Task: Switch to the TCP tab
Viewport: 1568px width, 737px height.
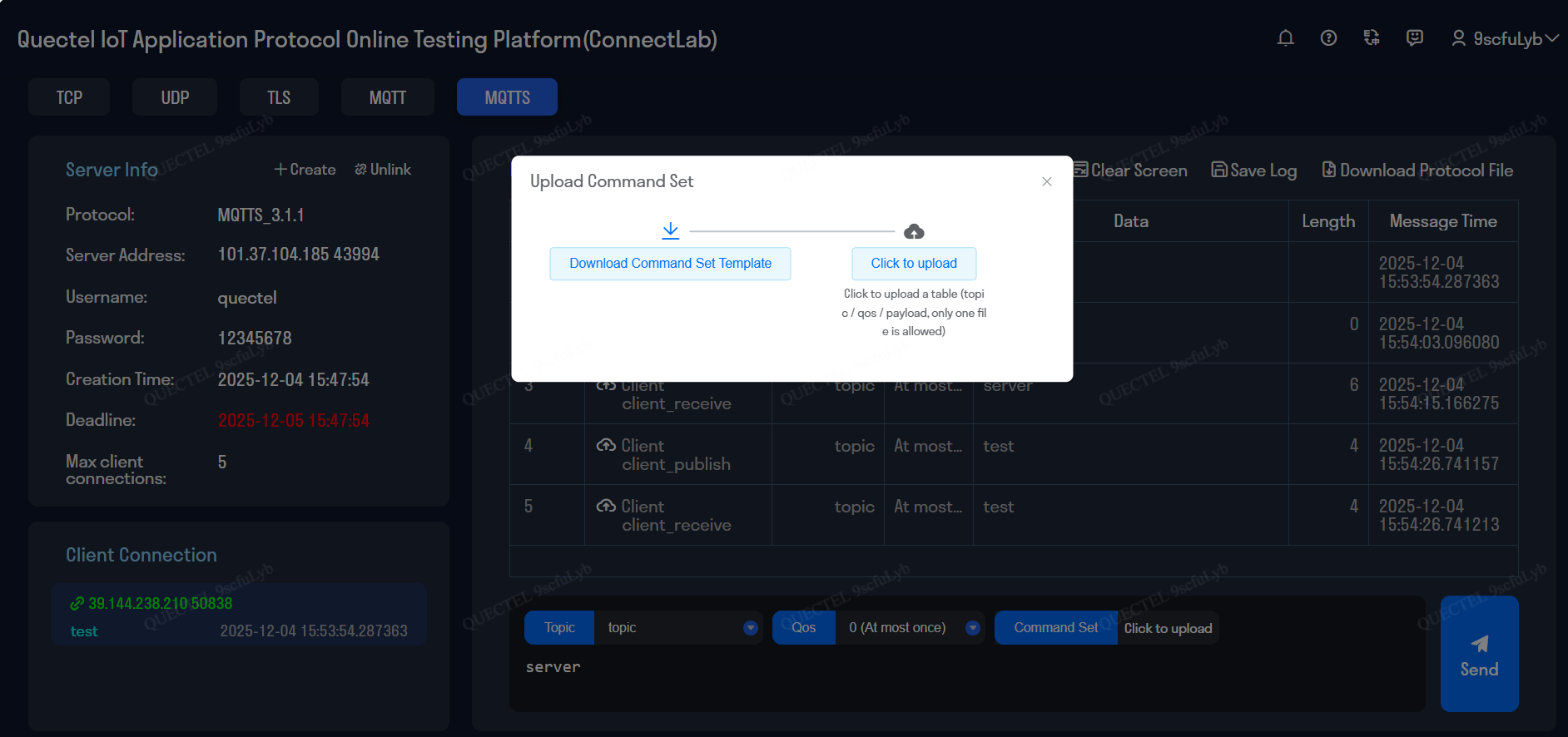Action: coord(69,97)
